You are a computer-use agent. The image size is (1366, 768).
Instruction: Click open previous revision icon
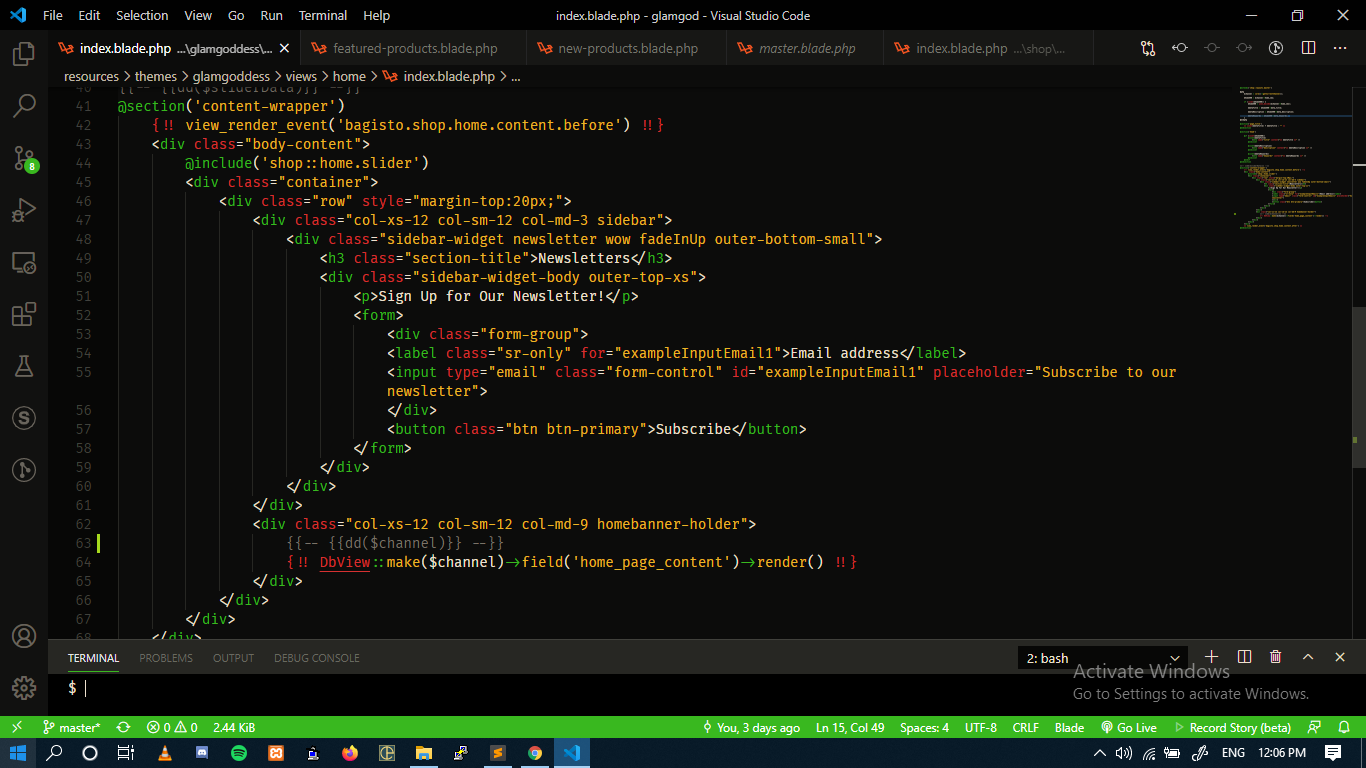coord(1180,48)
